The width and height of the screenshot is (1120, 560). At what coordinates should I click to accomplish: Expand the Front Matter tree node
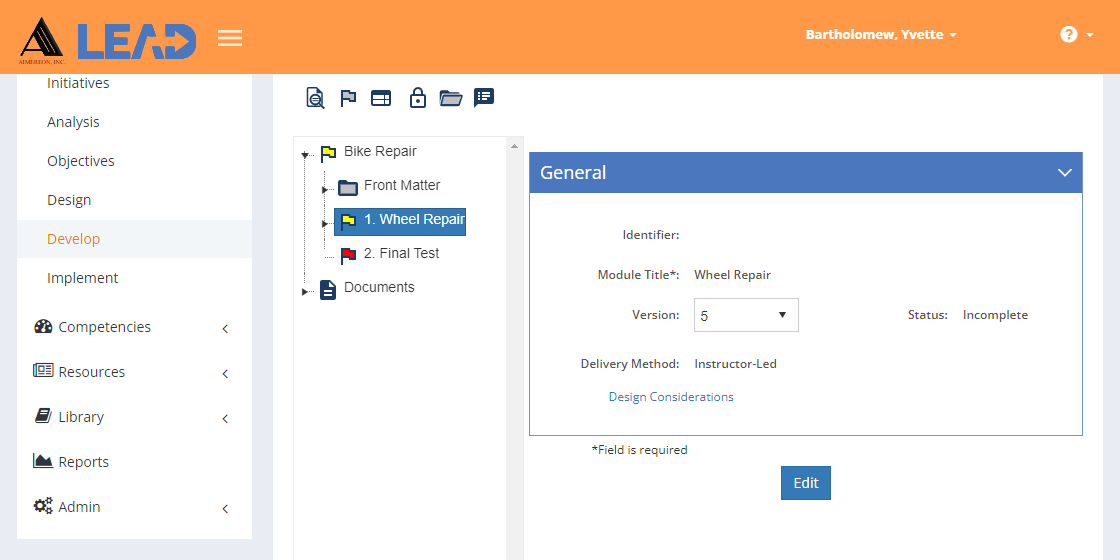(x=325, y=189)
